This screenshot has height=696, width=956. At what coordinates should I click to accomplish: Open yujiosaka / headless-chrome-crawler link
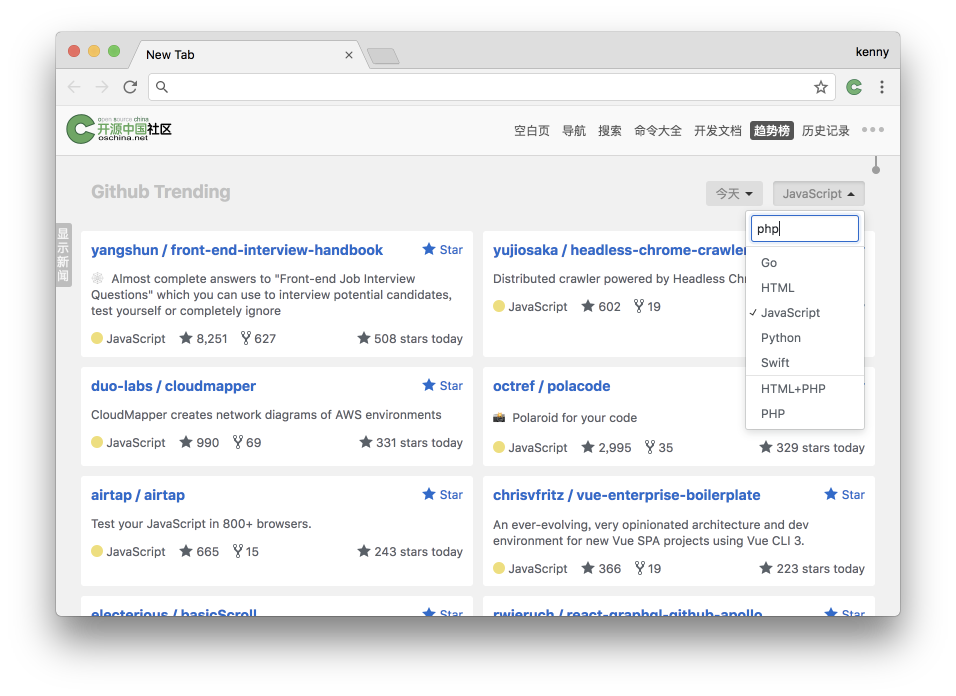(619, 250)
